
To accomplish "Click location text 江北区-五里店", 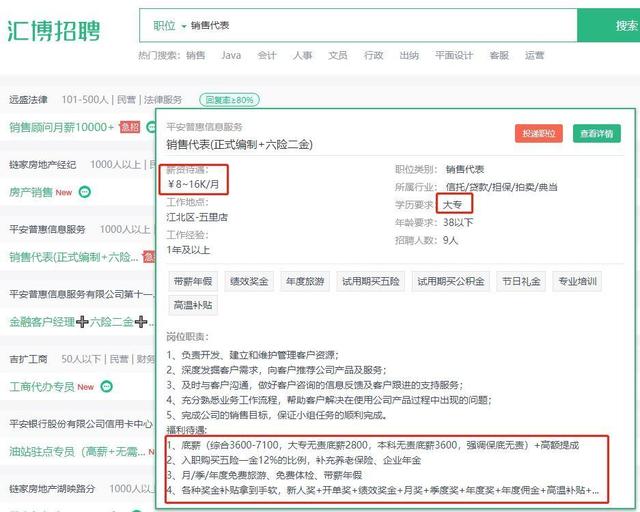I will click(197, 217).
